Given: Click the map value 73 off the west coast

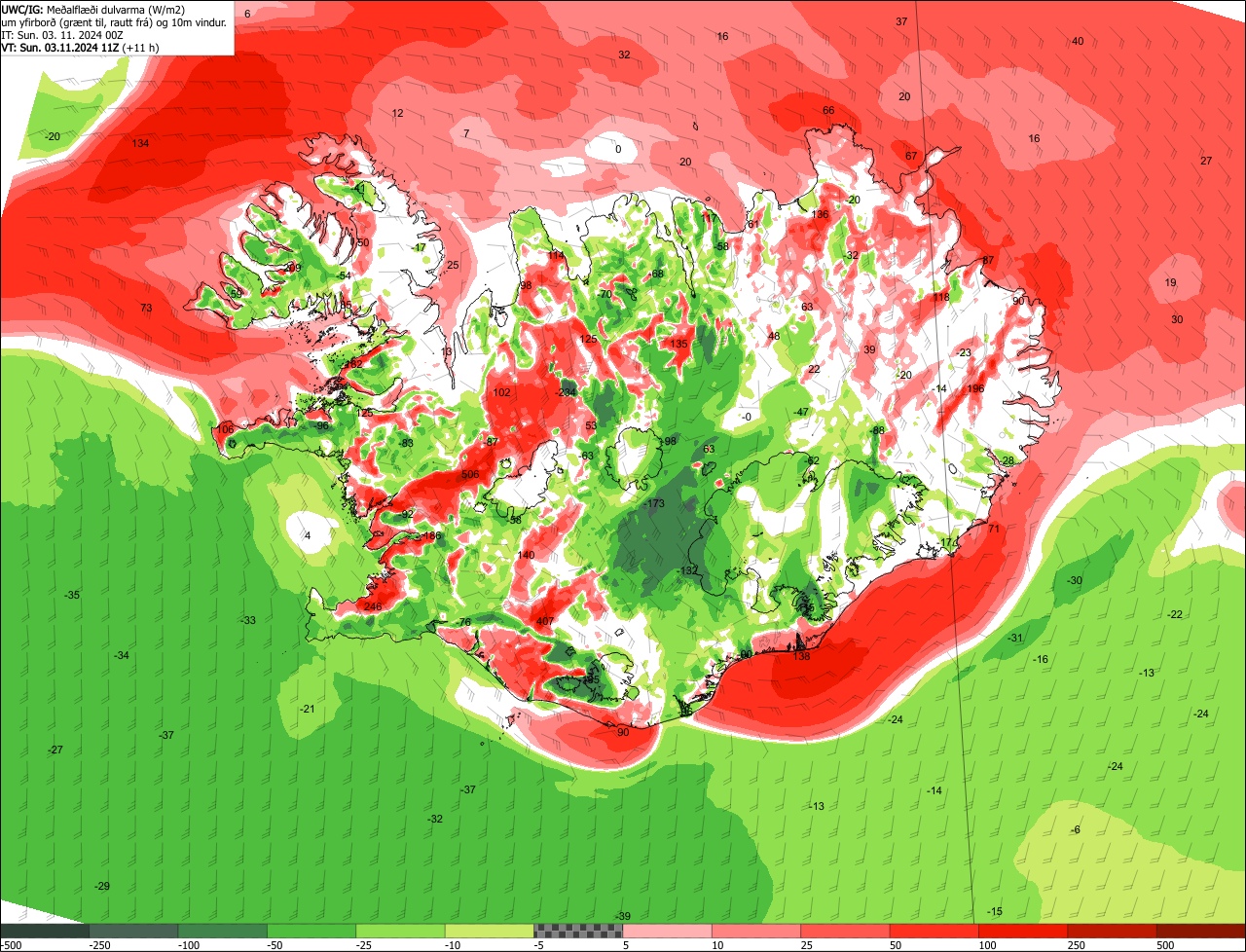Looking at the screenshot, I should [146, 309].
